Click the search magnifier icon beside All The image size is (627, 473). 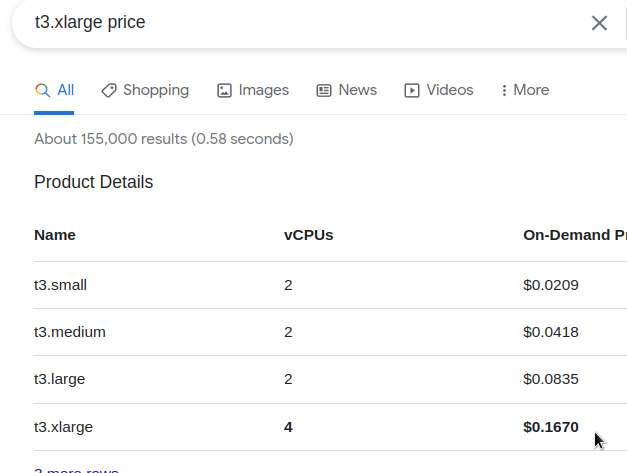[42, 90]
